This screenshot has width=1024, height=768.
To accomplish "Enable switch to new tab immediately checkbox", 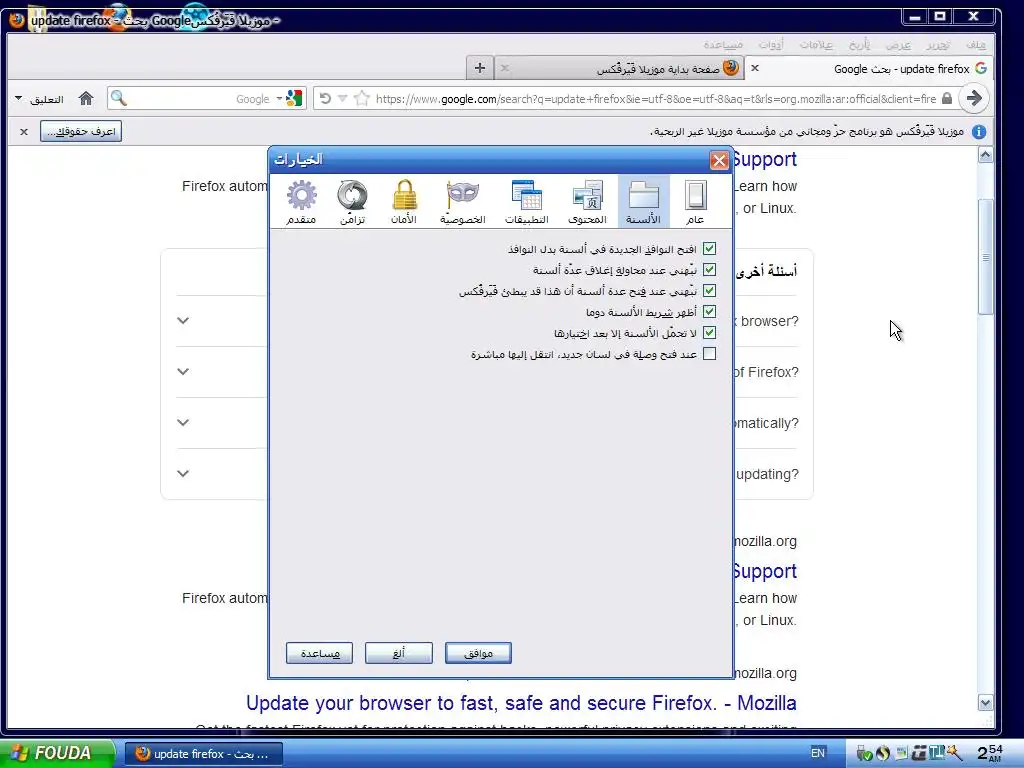I will (710, 353).
